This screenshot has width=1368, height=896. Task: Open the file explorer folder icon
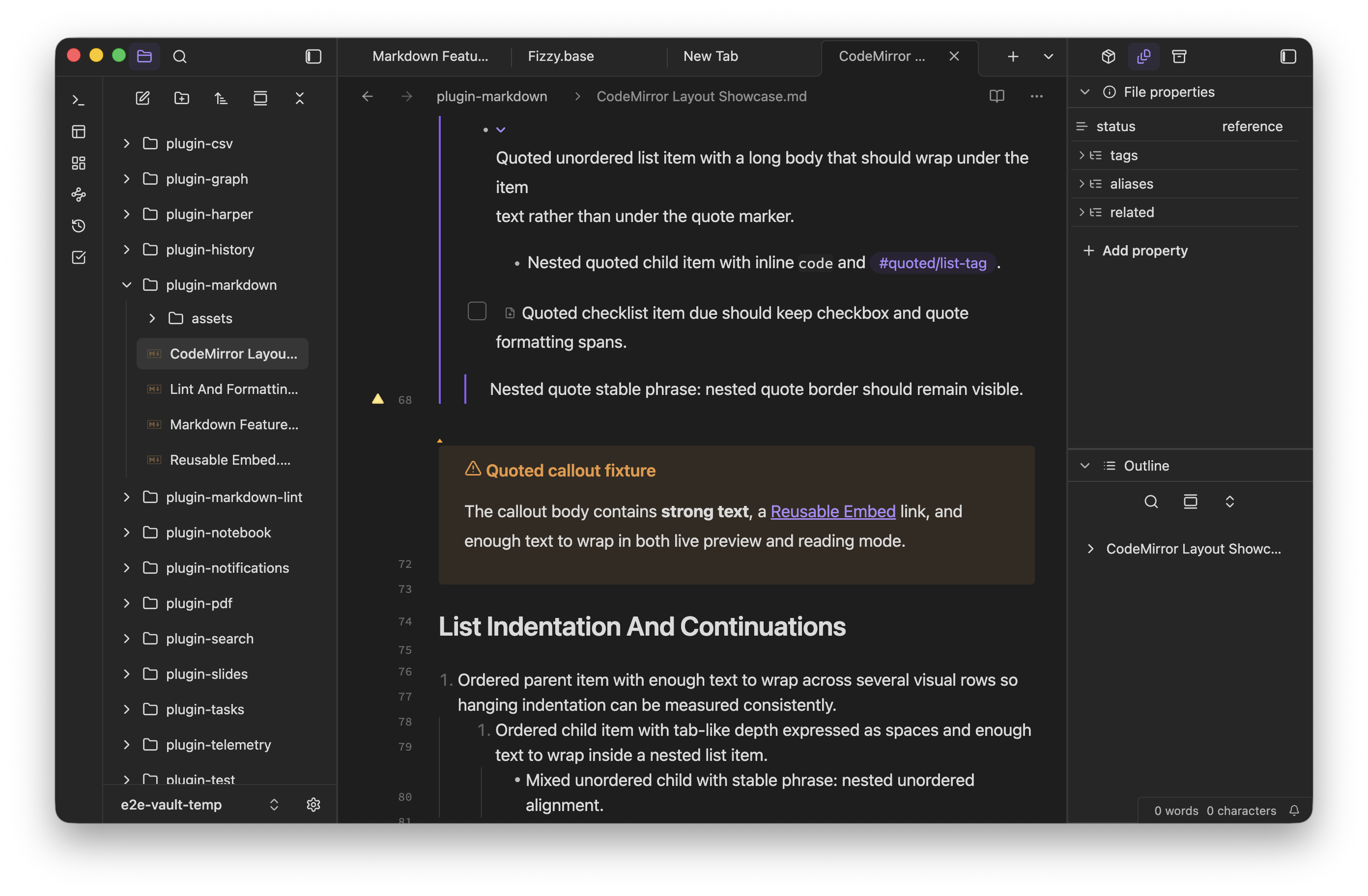(x=144, y=56)
